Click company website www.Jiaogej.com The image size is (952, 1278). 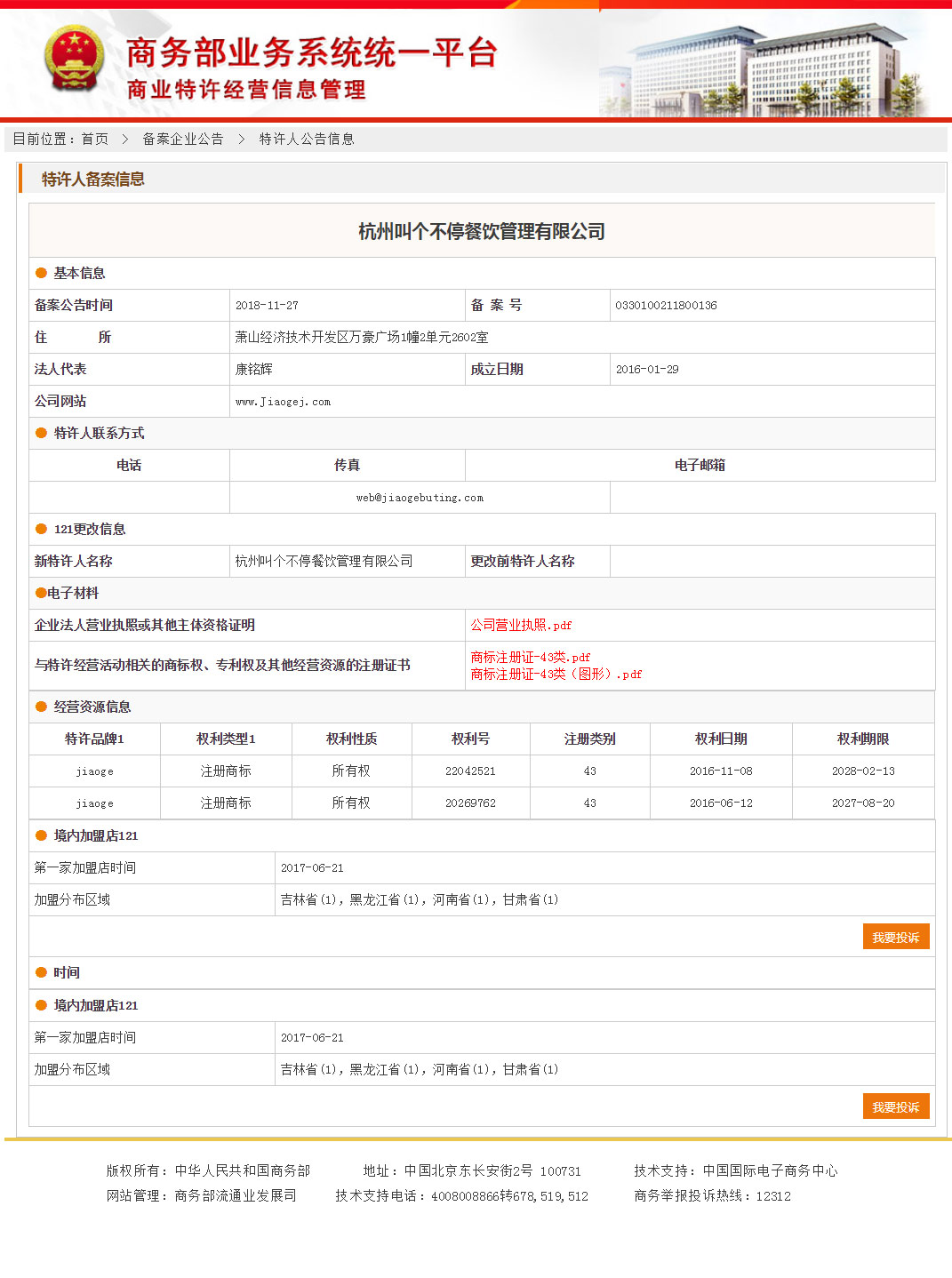[x=283, y=402]
